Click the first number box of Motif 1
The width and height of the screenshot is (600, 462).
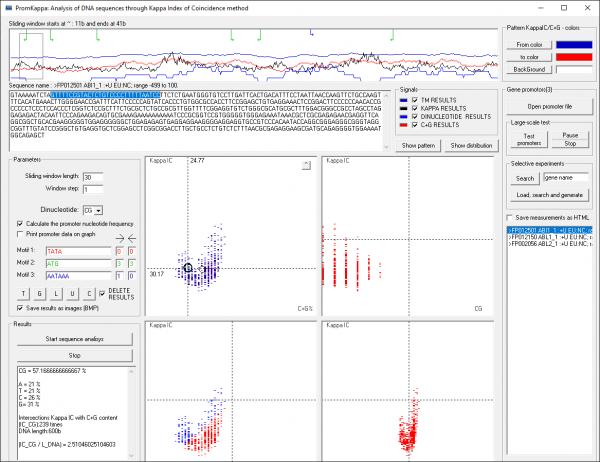click(119, 251)
